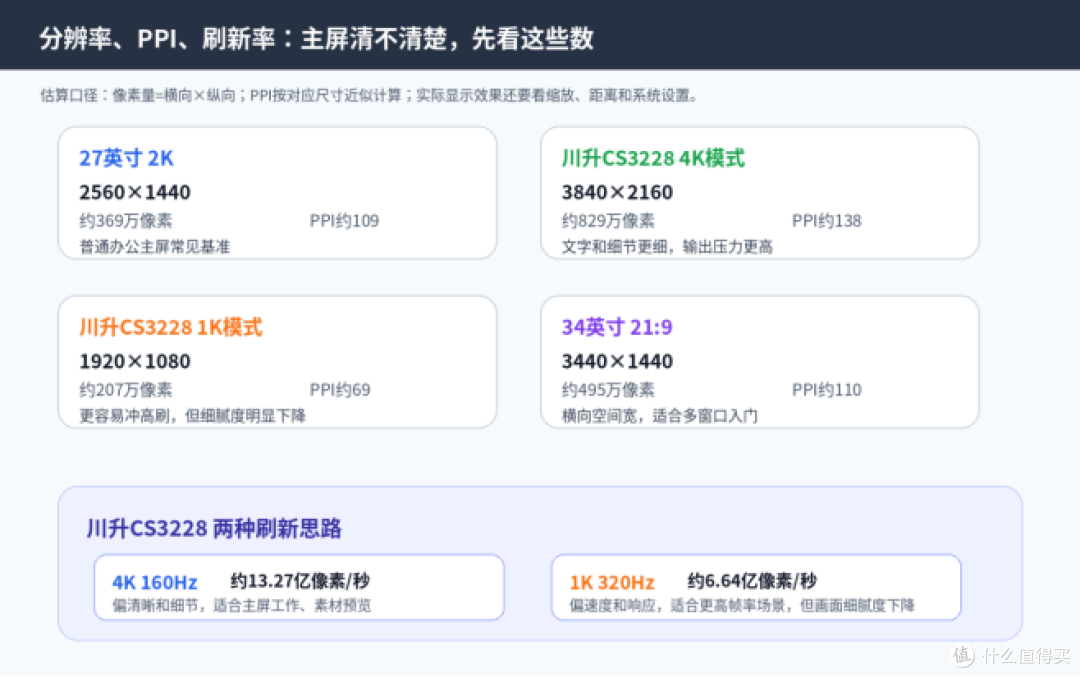Viewport: 1080px width, 678px height.
Task: Click the PPI约109 value
Action: coord(344,220)
